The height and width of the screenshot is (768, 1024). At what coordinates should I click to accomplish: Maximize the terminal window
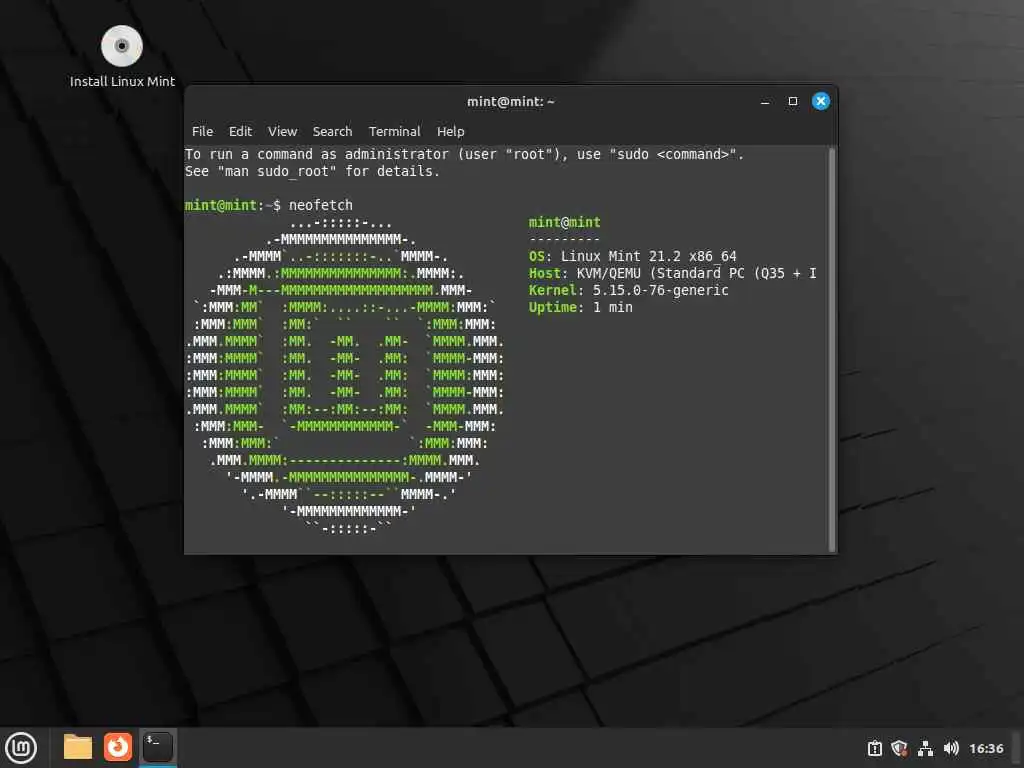[x=793, y=101]
